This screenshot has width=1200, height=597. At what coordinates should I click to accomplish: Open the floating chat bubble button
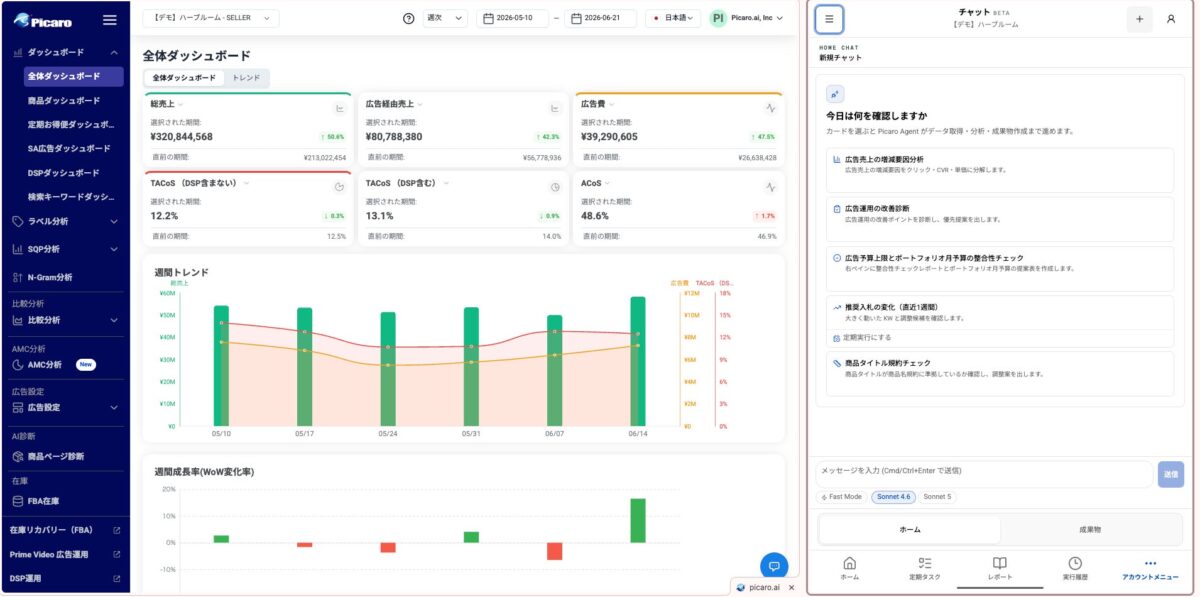[774, 566]
